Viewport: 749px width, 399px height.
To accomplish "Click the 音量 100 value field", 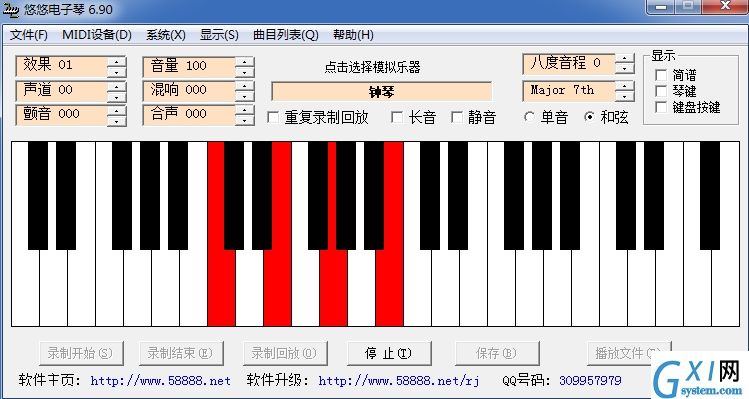I will click(189, 66).
